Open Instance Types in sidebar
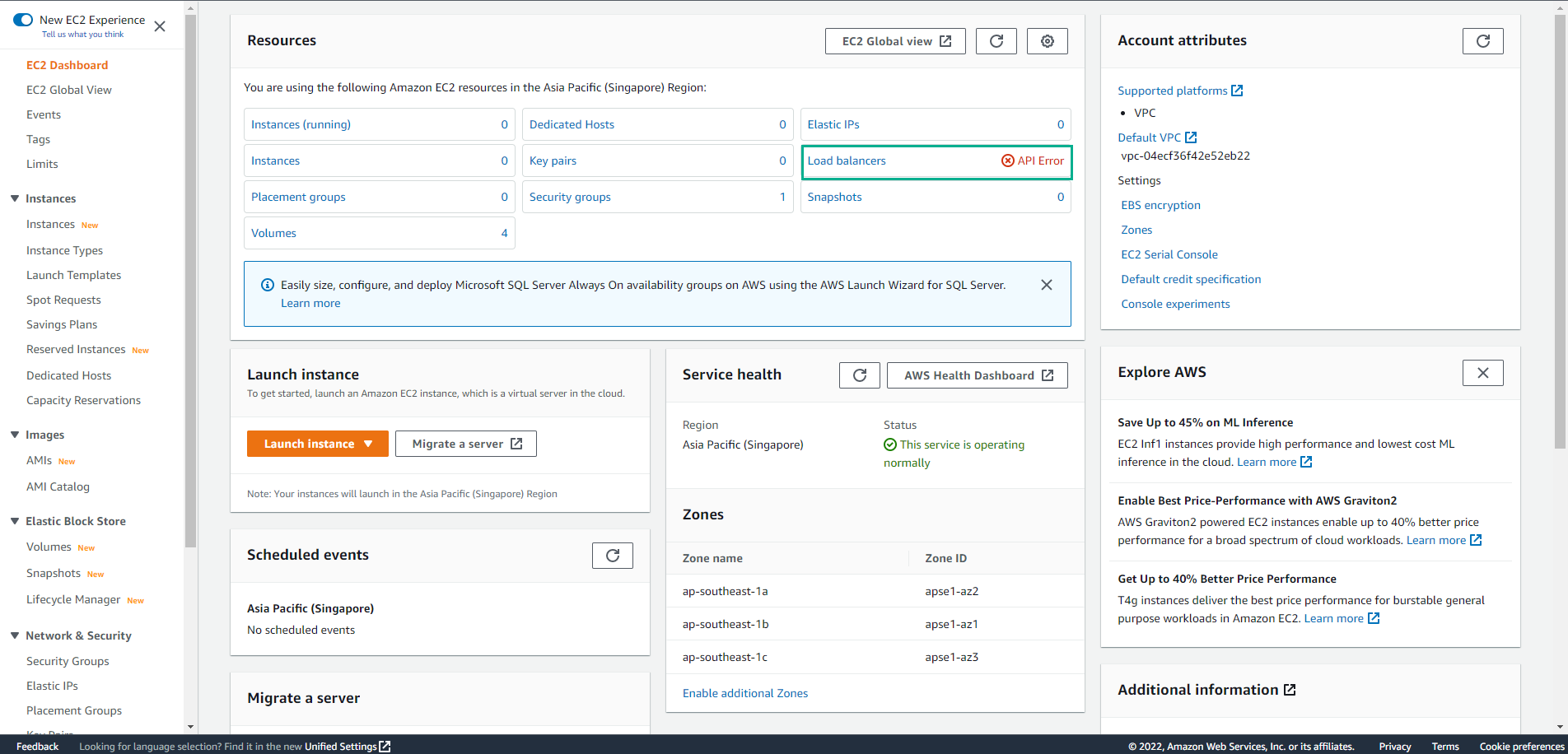1568x754 pixels. (x=64, y=250)
